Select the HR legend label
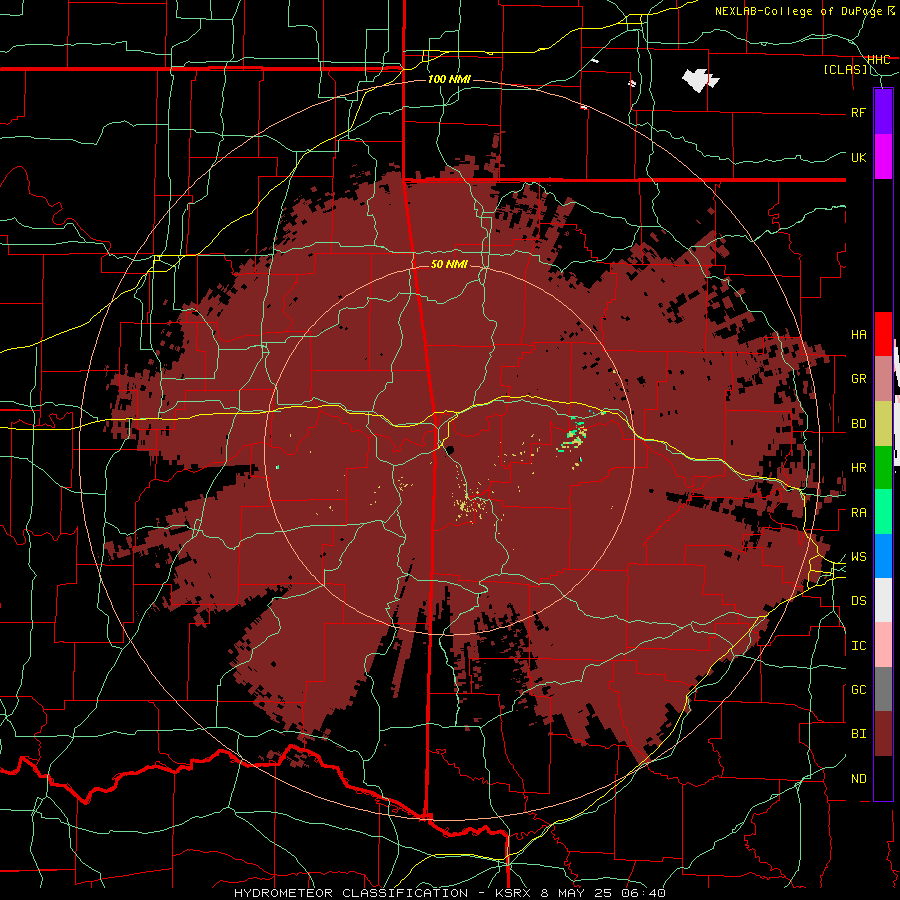900x900 pixels. pos(858,468)
